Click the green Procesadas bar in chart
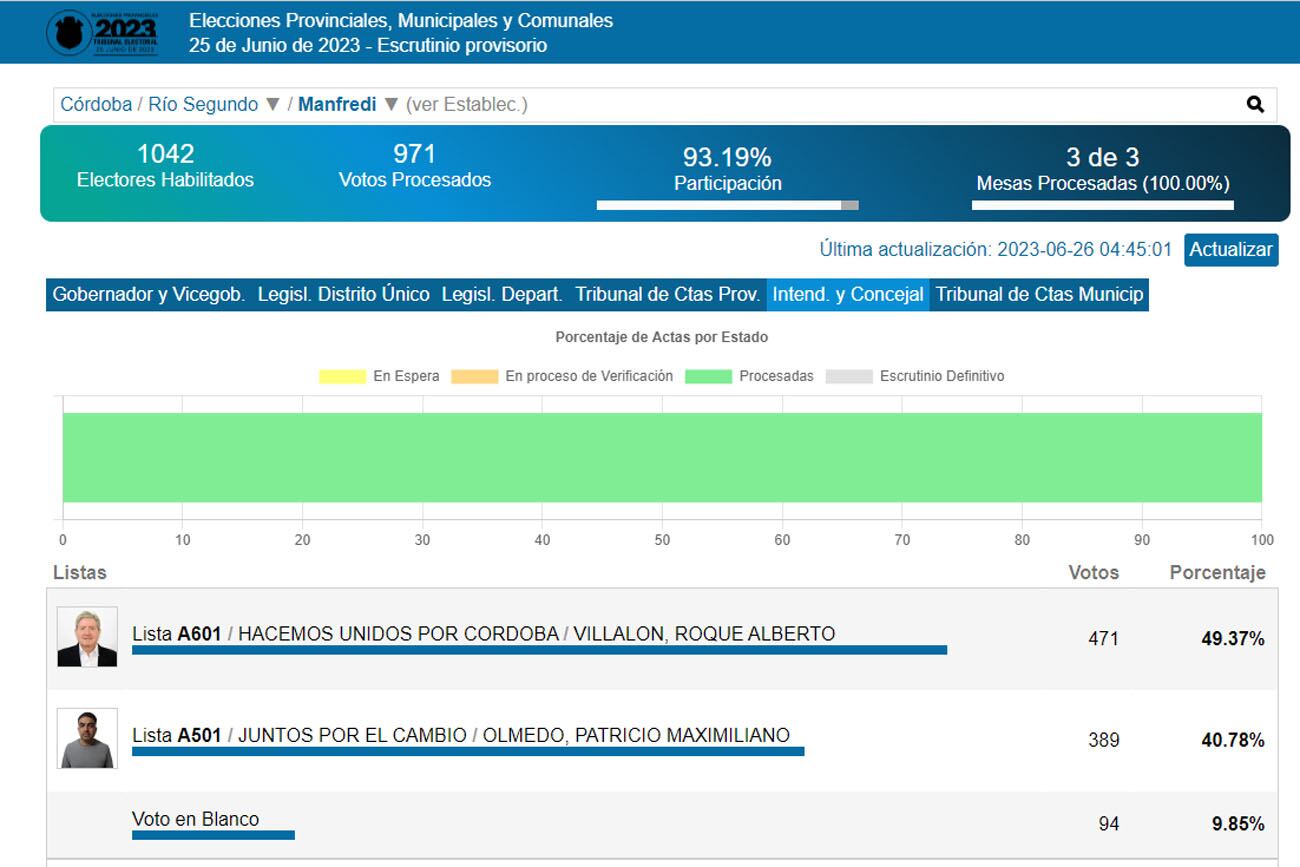The image size is (1300, 867). [662, 457]
